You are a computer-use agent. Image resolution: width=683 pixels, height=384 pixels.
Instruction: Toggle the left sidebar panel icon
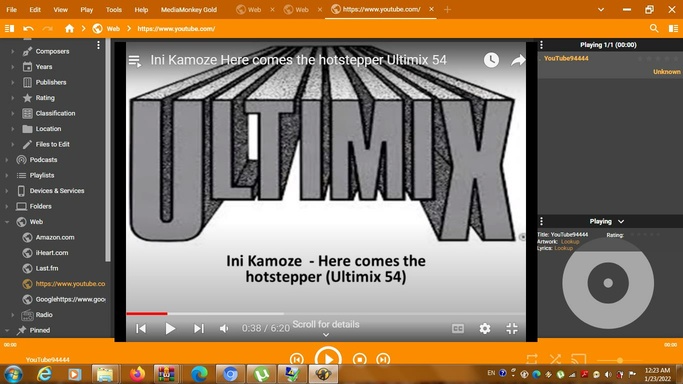point(10,29)
